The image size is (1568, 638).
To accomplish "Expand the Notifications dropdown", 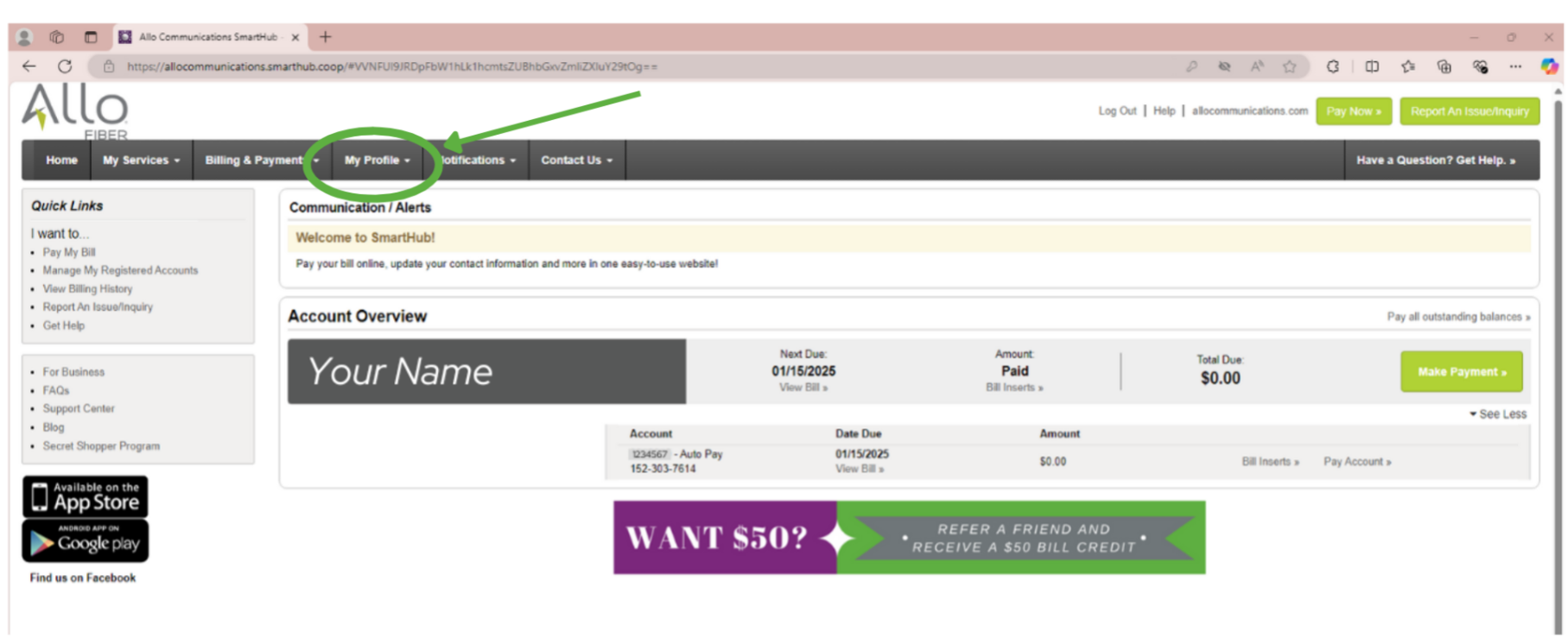I will click(476, 161).
